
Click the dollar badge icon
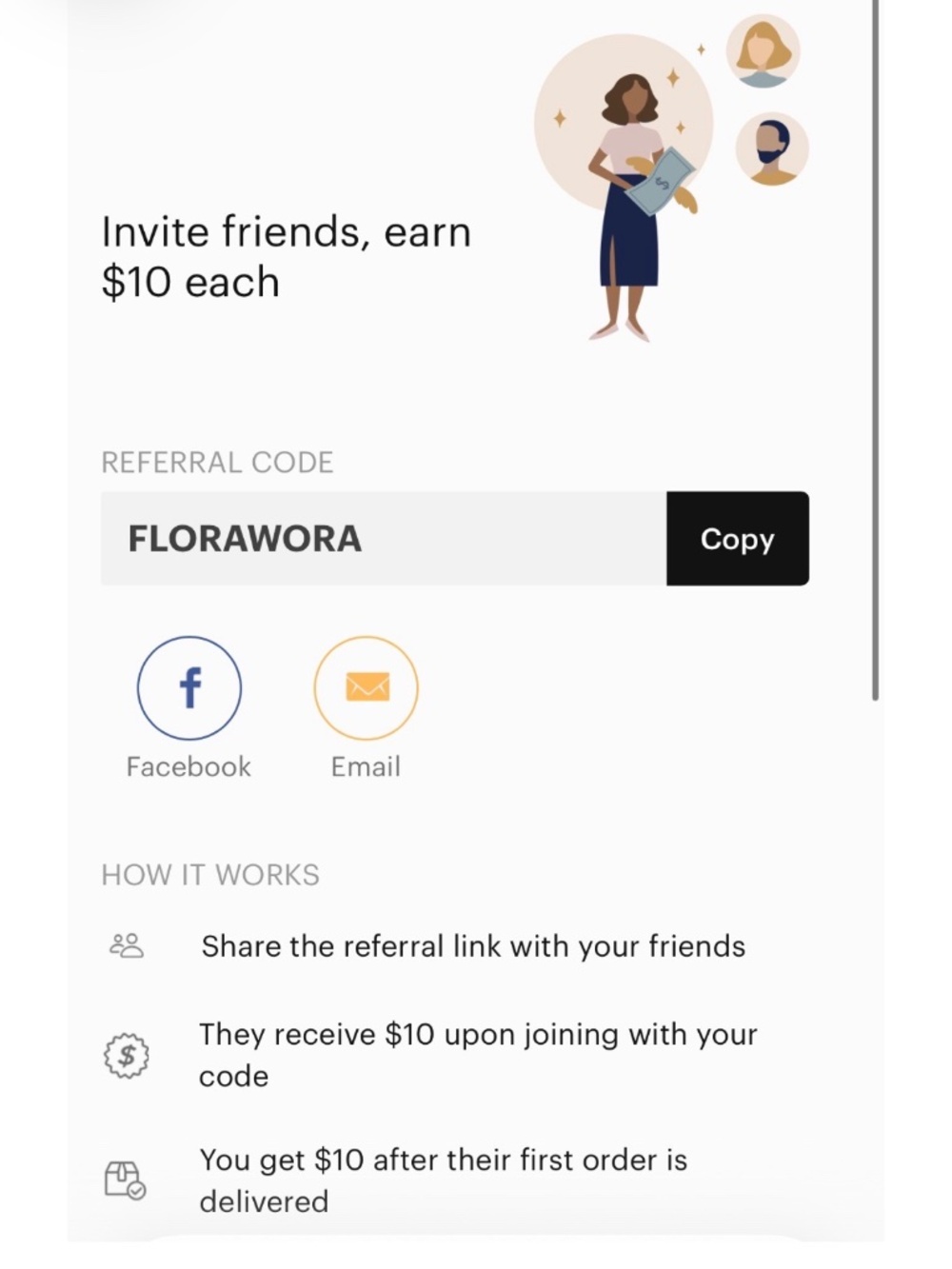(126, 1056)
